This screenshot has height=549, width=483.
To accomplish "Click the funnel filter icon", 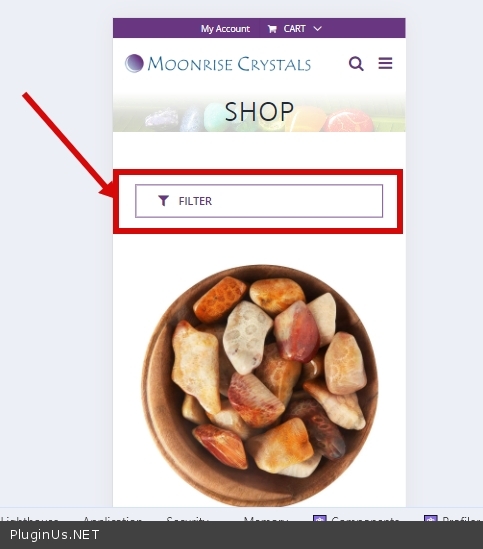I will [x=164, y=201].
